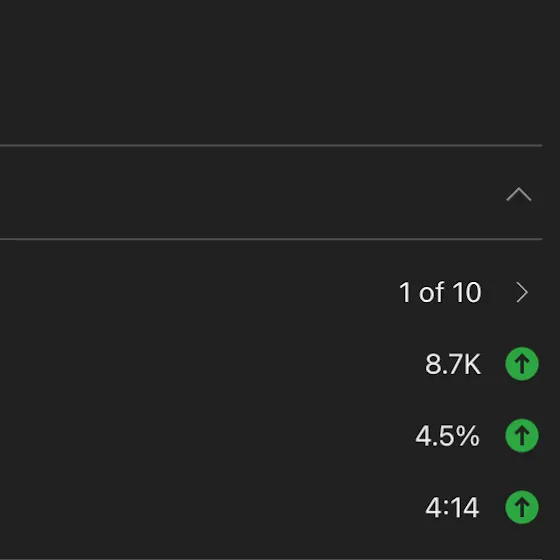
Task: Click the blank space left of 8.7K
Action: point(211,364)
